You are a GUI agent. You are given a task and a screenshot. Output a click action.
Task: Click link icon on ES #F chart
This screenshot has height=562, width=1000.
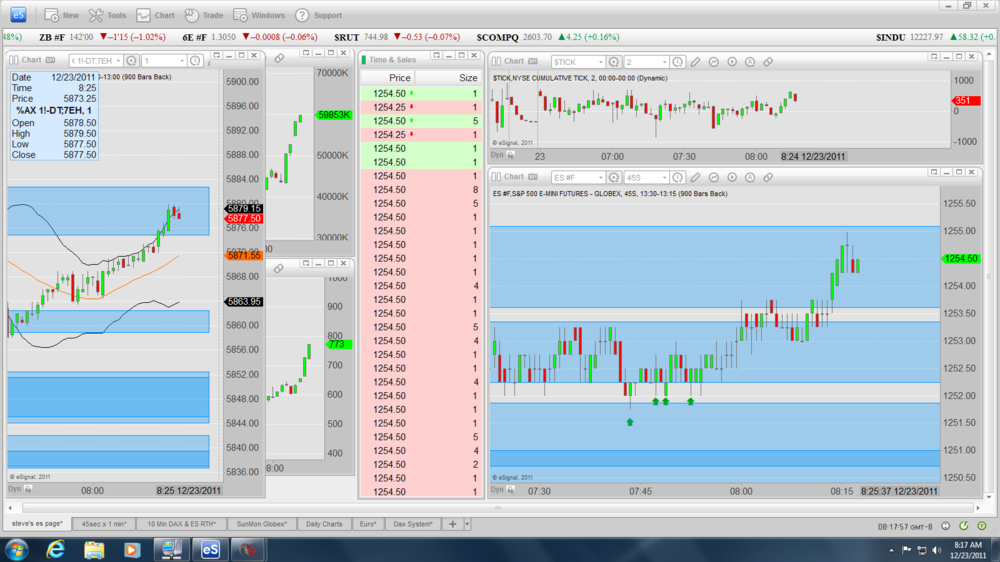tap(768, 177)
